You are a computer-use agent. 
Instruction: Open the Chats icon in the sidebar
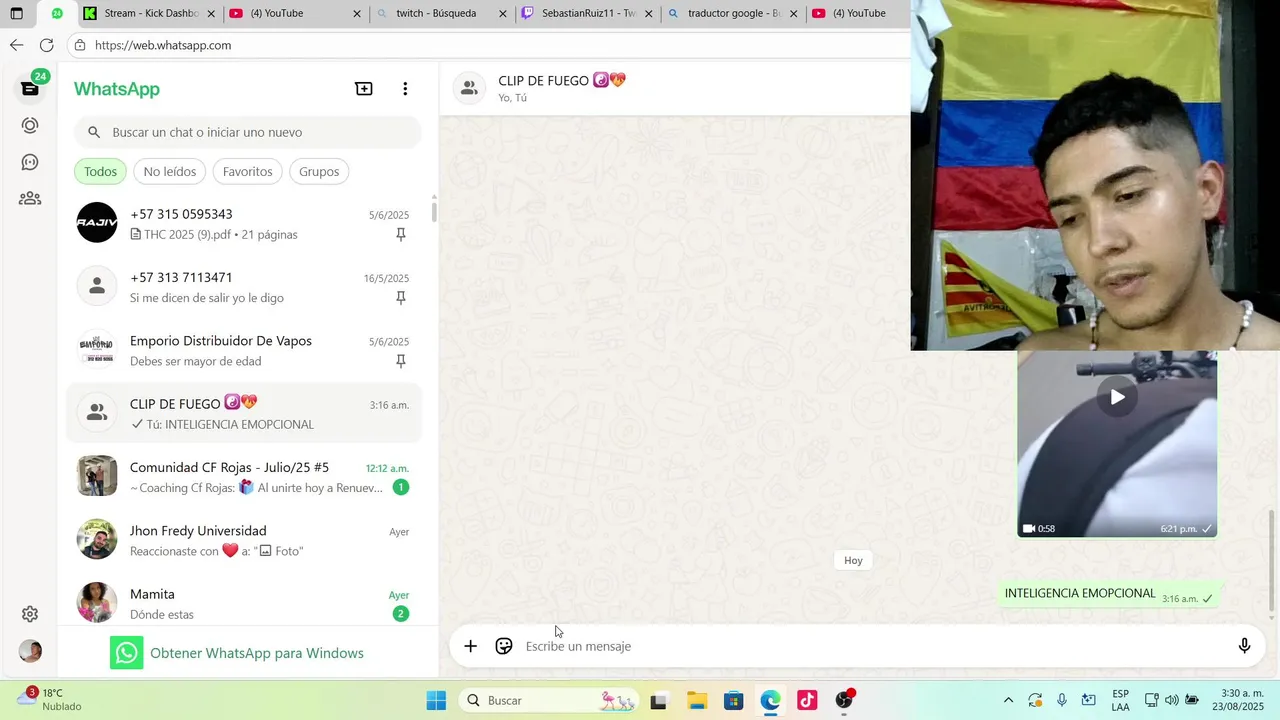30,89
